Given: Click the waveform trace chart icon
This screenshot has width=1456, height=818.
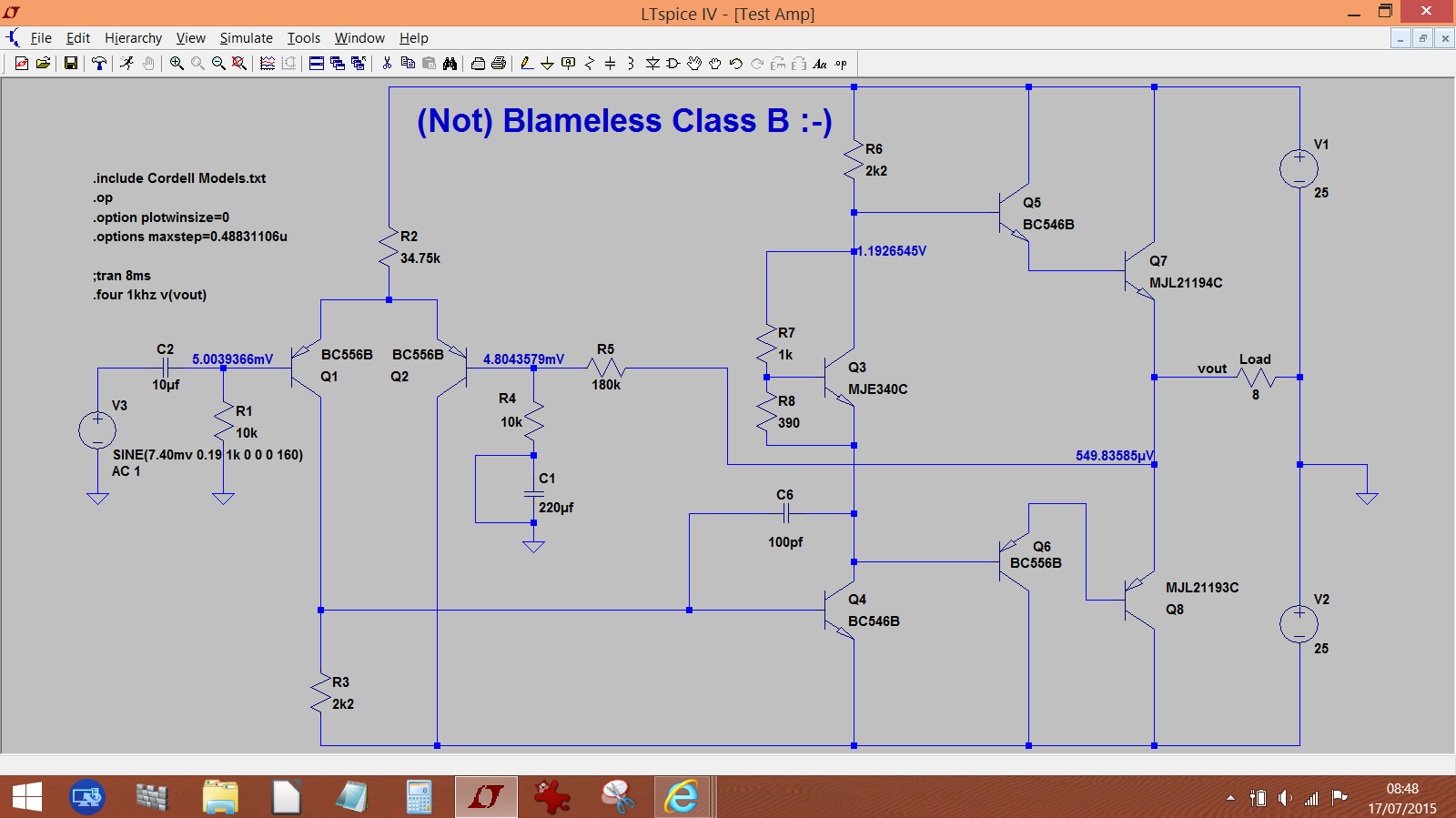Looking at the screenshot, I should coord(268,63).
